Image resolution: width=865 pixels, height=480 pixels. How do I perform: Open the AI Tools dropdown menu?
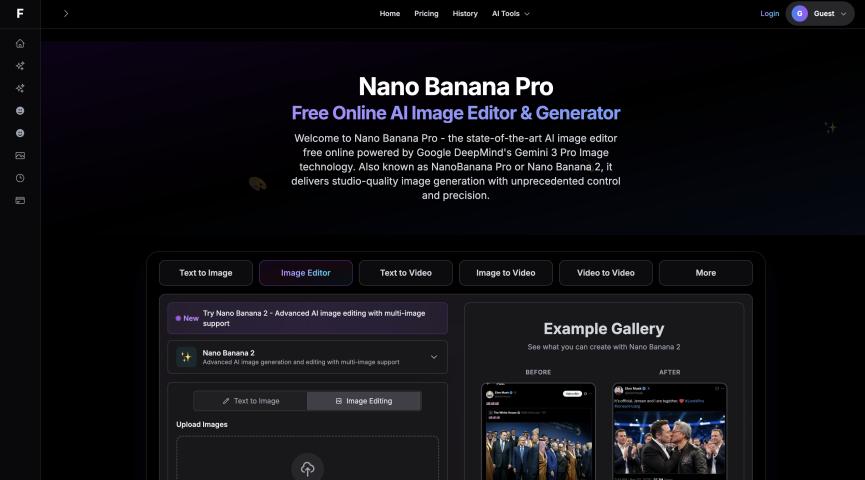510,14
